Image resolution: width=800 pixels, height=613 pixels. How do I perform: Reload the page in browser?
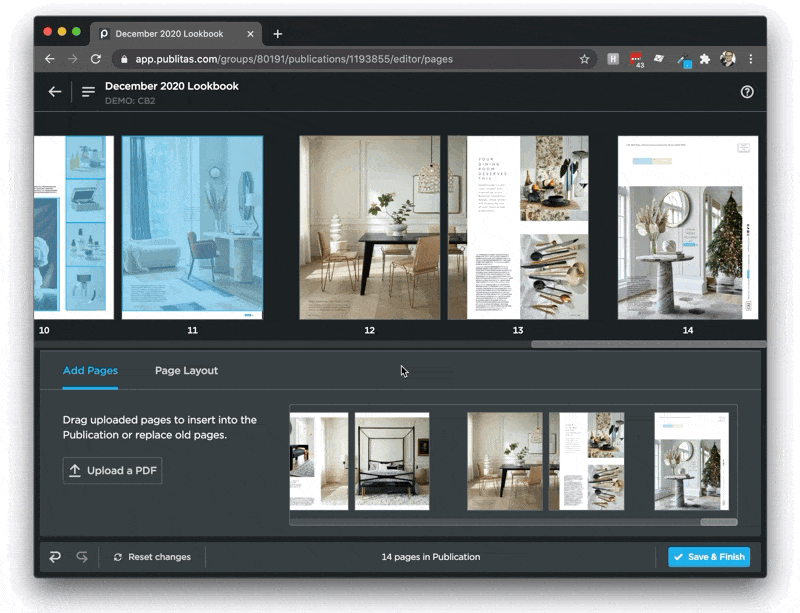(x=96, y=59)
